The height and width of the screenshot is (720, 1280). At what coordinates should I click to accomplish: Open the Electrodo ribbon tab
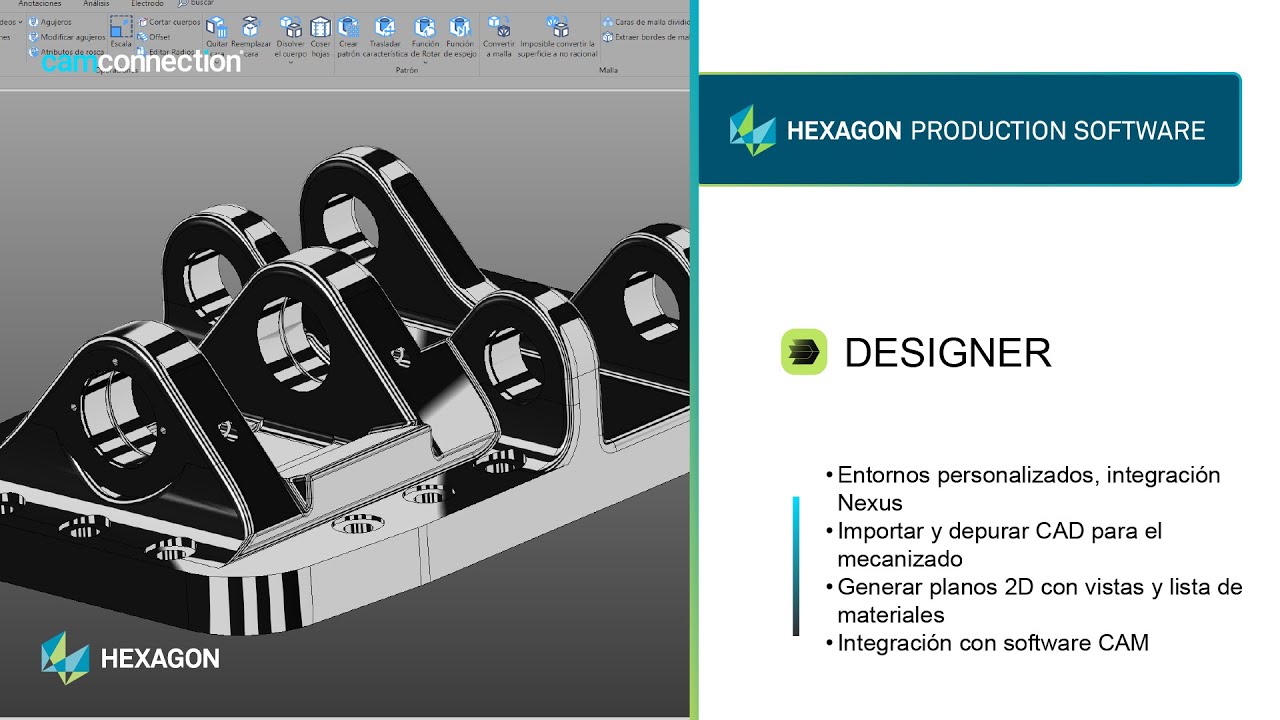point(147,4)
